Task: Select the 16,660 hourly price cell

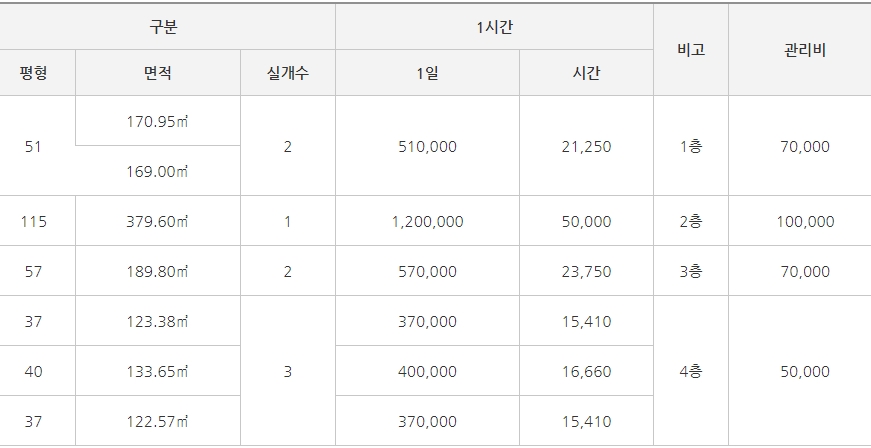Action: pyautogui.click(x=586, y=371)
